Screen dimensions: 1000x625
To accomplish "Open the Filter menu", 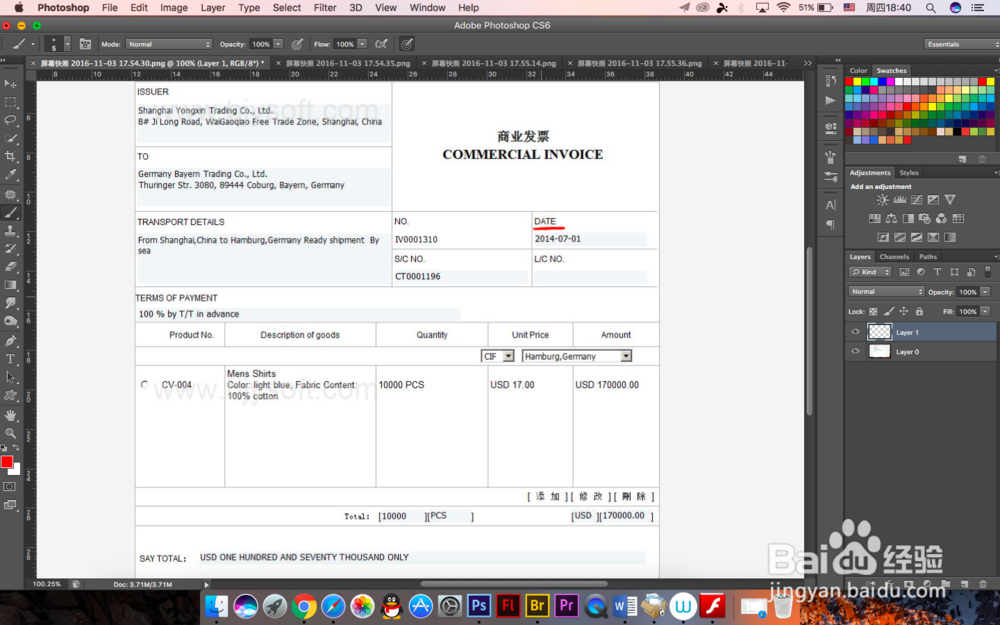I will [325, 8].
